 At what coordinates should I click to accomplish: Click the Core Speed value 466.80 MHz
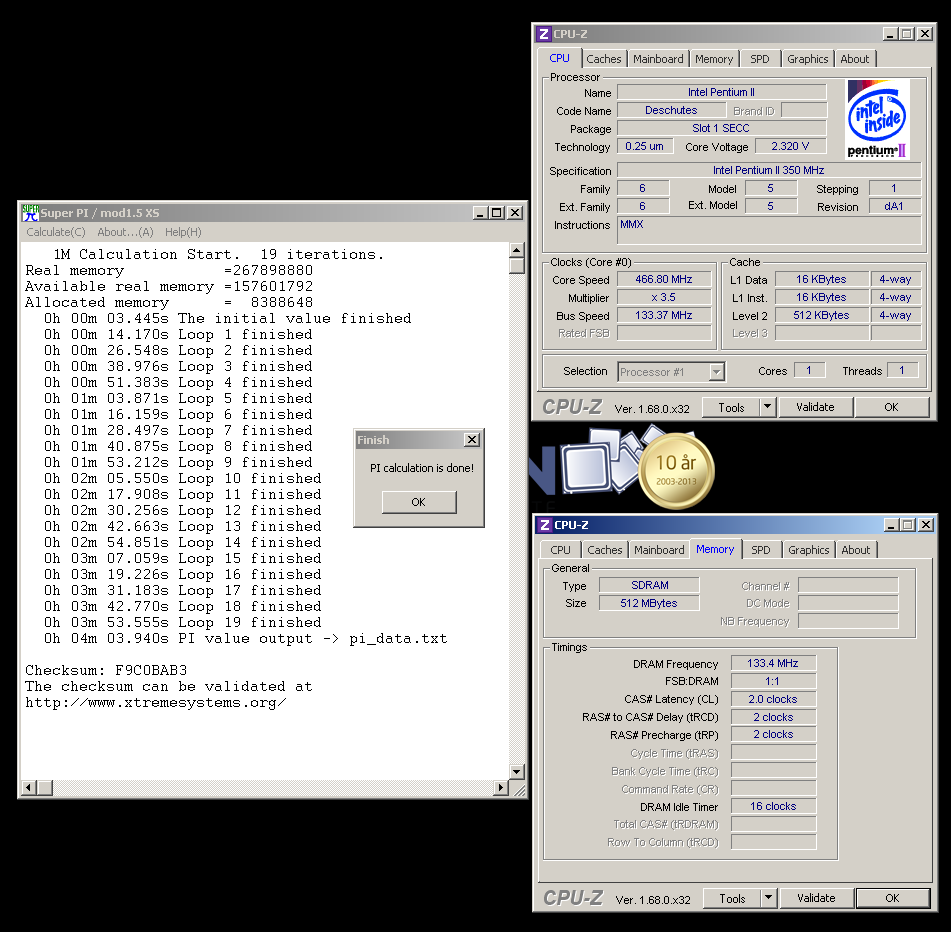(664, 280)
